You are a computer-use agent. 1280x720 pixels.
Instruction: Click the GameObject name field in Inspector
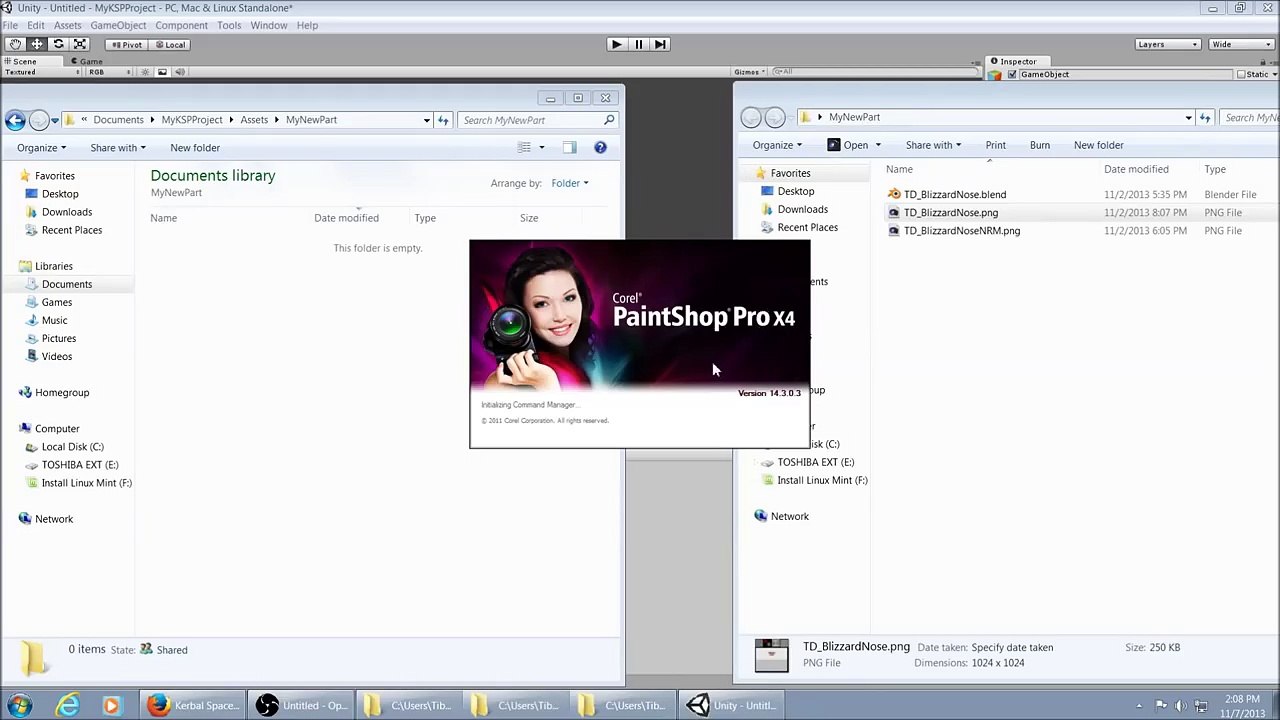[1124, 74]
